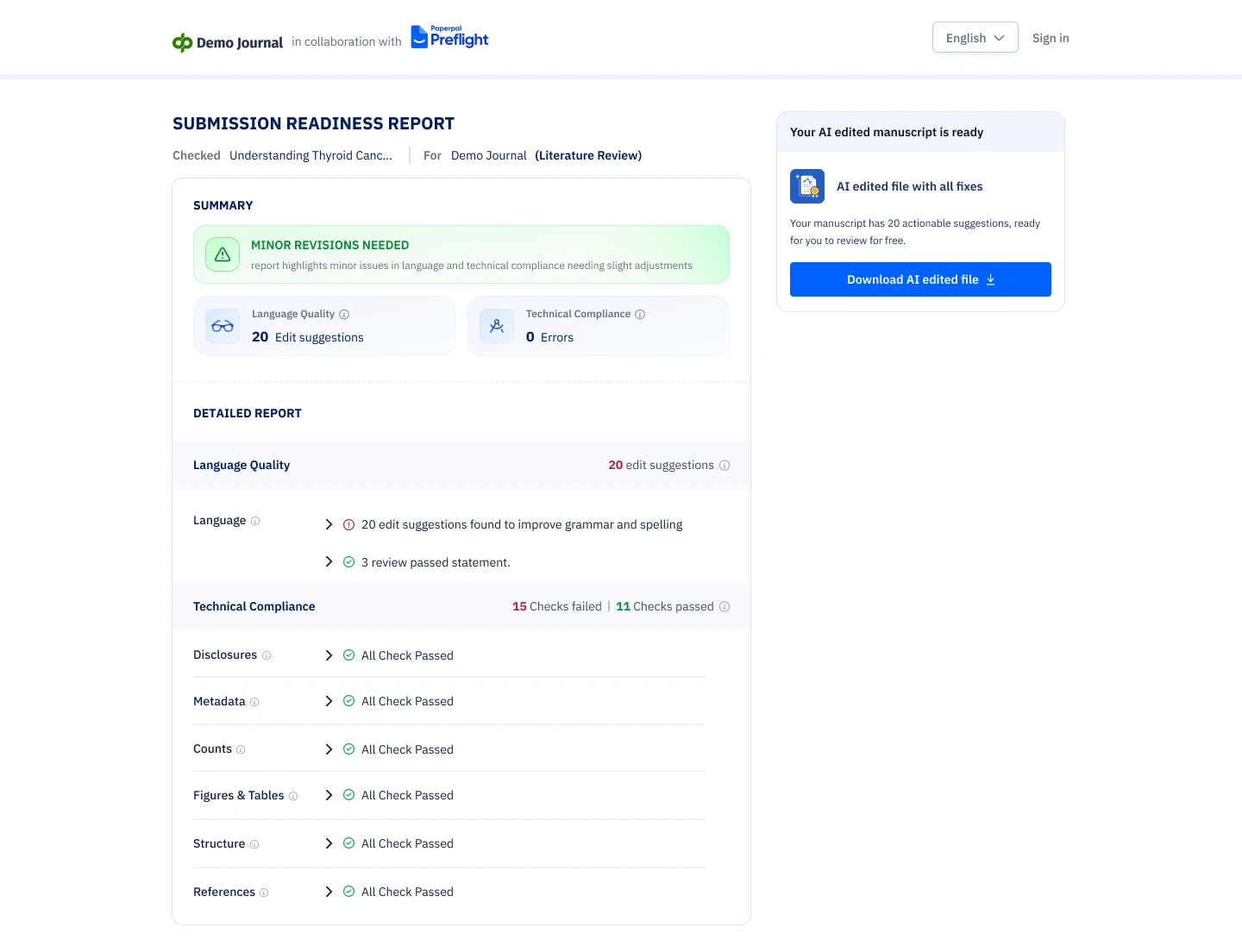Click the info icon beside Structure

(254, 844)
